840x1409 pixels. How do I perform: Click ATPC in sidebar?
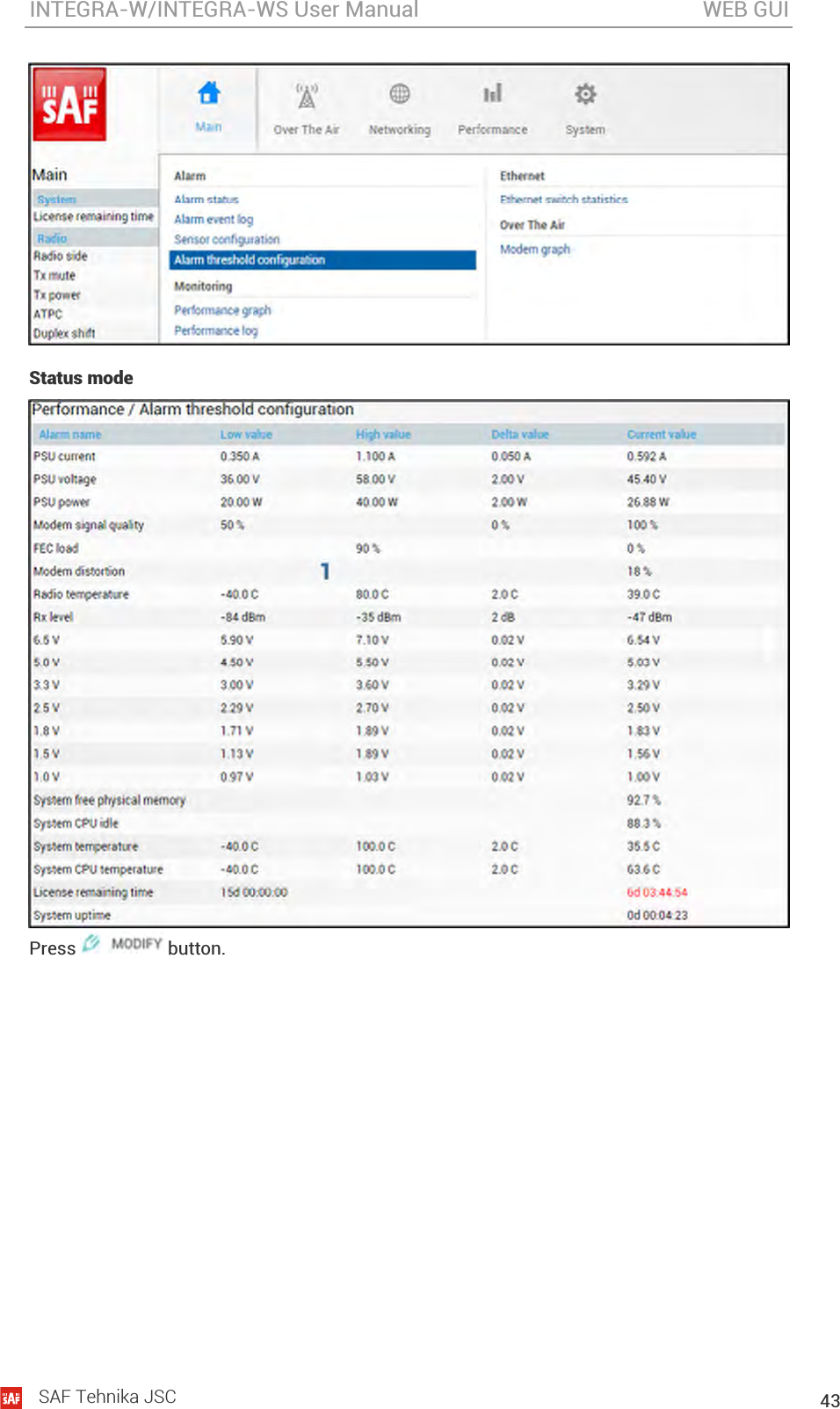[x=48, y=315]
